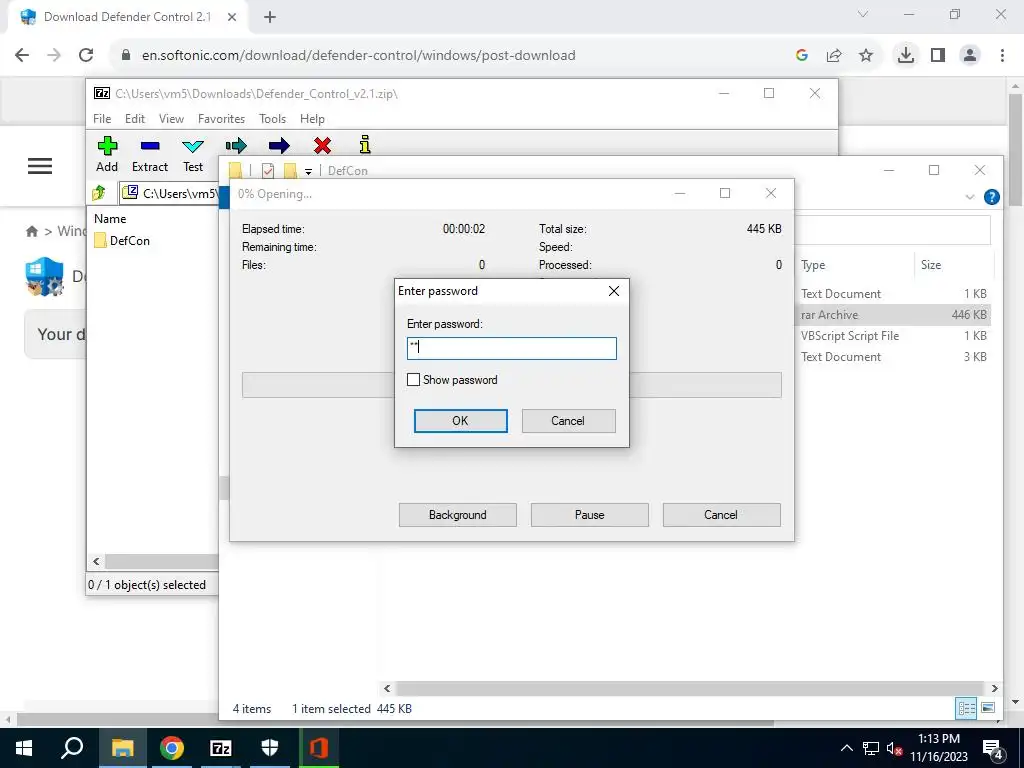
Task: Select the DefCon folder in 7-Zip list
Action: 122,240
